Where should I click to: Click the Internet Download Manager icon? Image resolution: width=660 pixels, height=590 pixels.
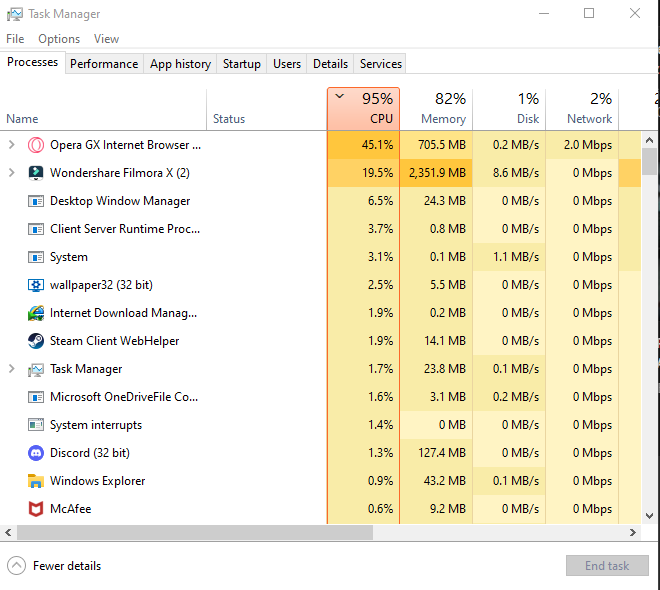[x=36, y=313]
